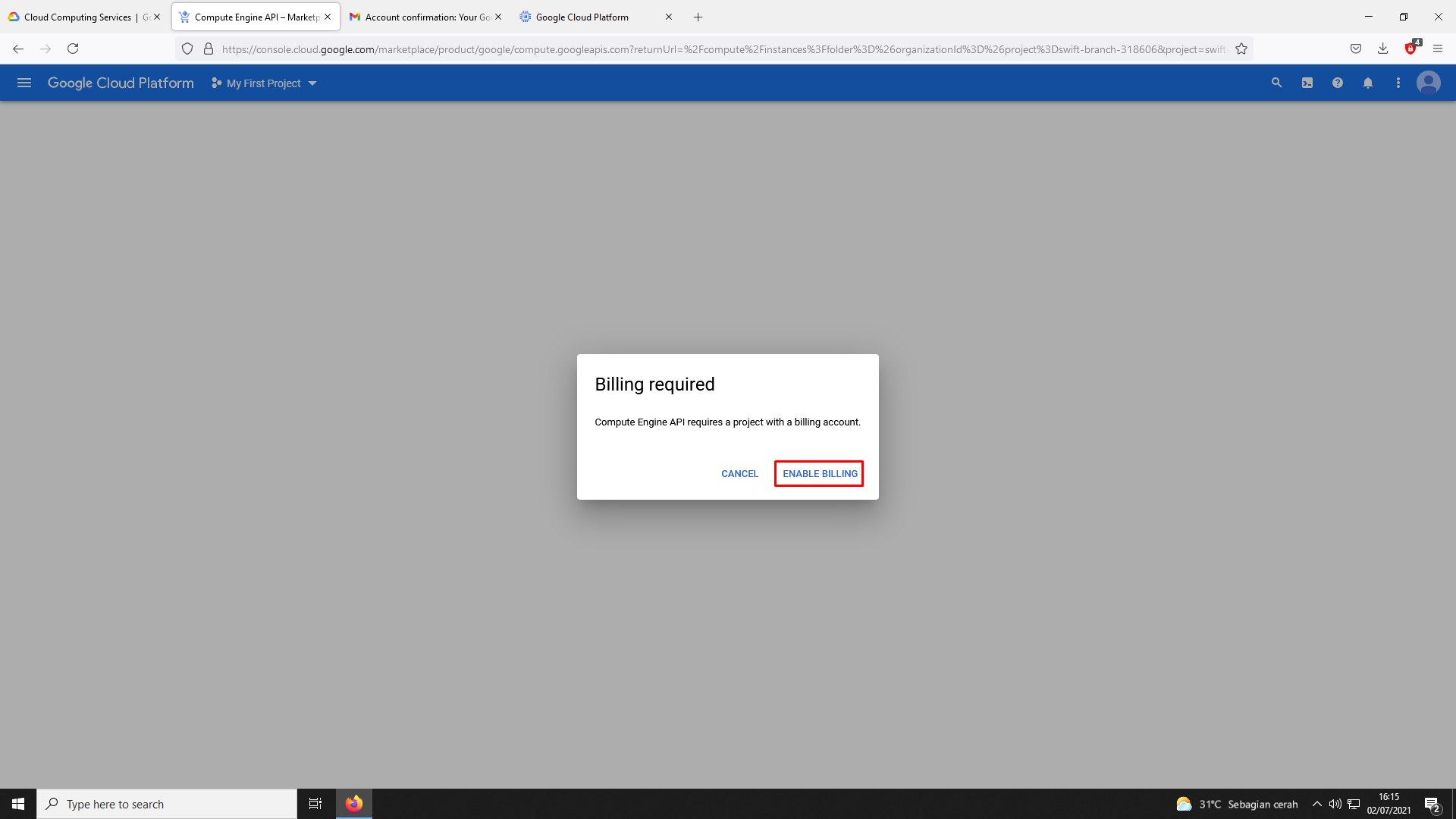Click CANCEL in the Billing required dialog
This screenshot has height=819, width=1456.
[x=739, y=474]
